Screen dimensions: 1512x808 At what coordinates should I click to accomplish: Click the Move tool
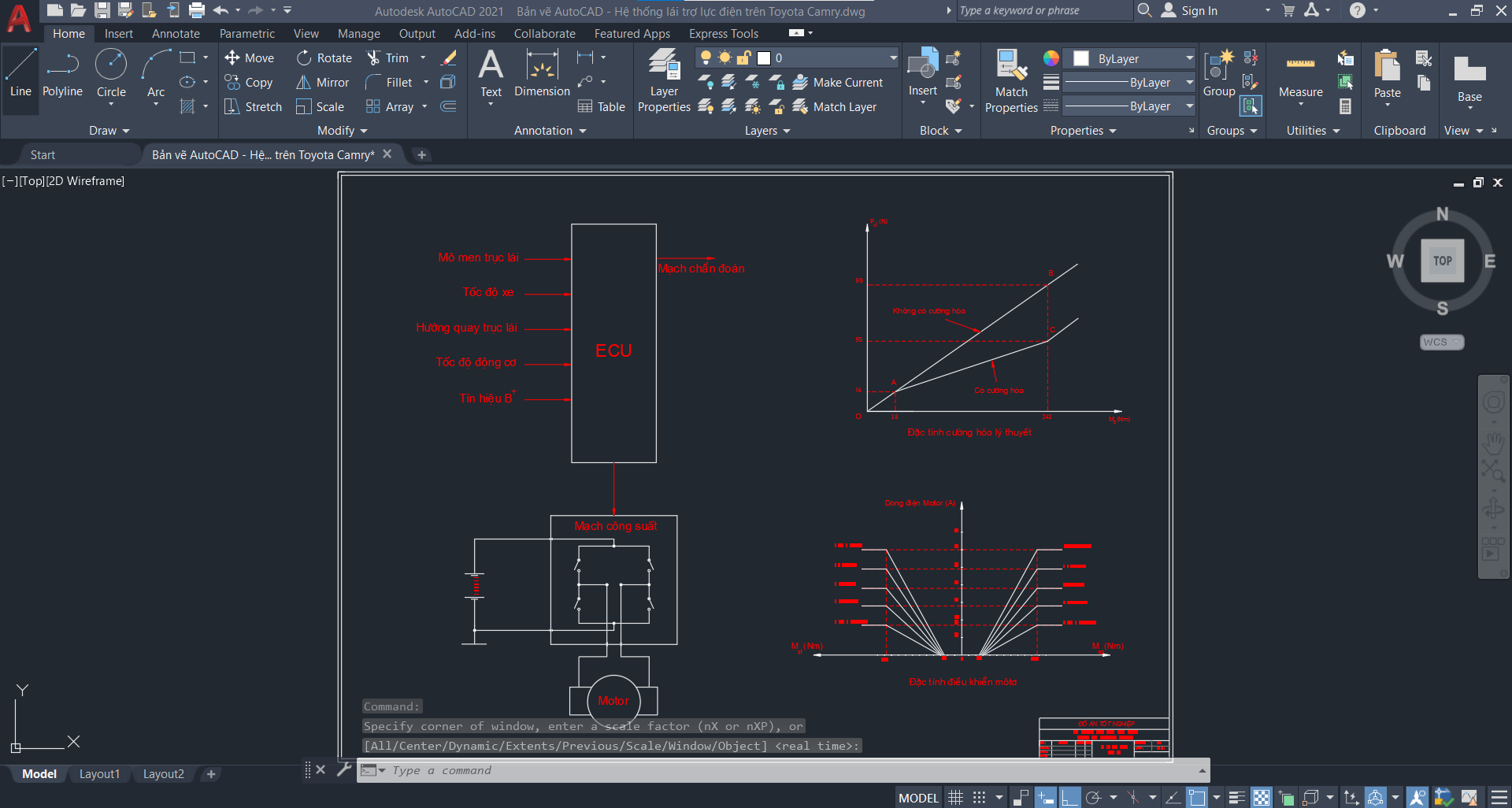coord(249,57)
